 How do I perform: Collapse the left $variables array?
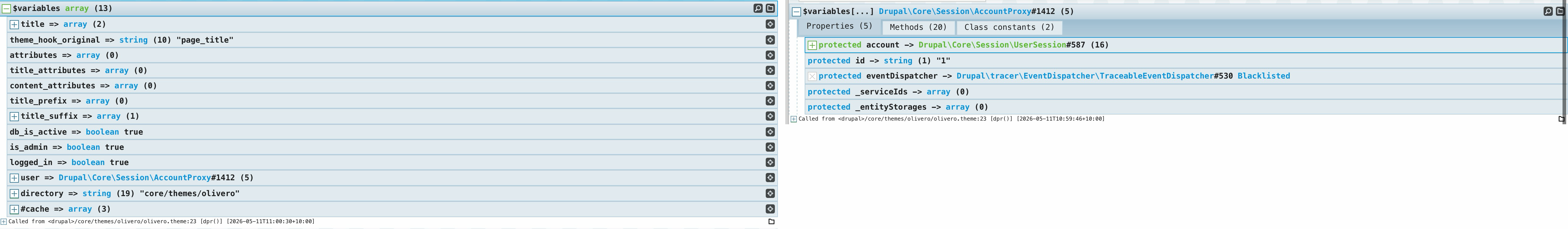click(x=7, y=9)
